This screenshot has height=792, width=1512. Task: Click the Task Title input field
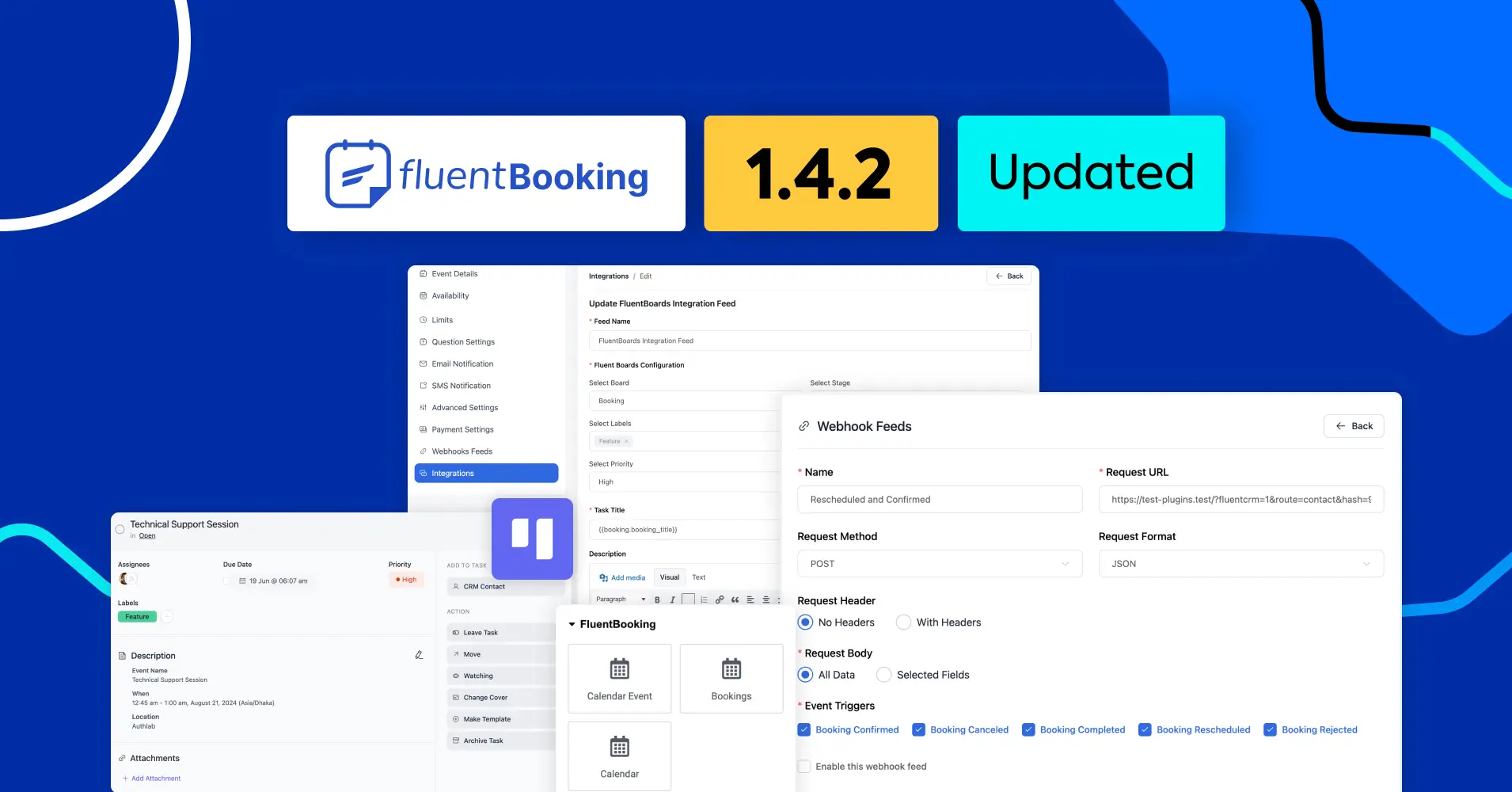point(686,529)
